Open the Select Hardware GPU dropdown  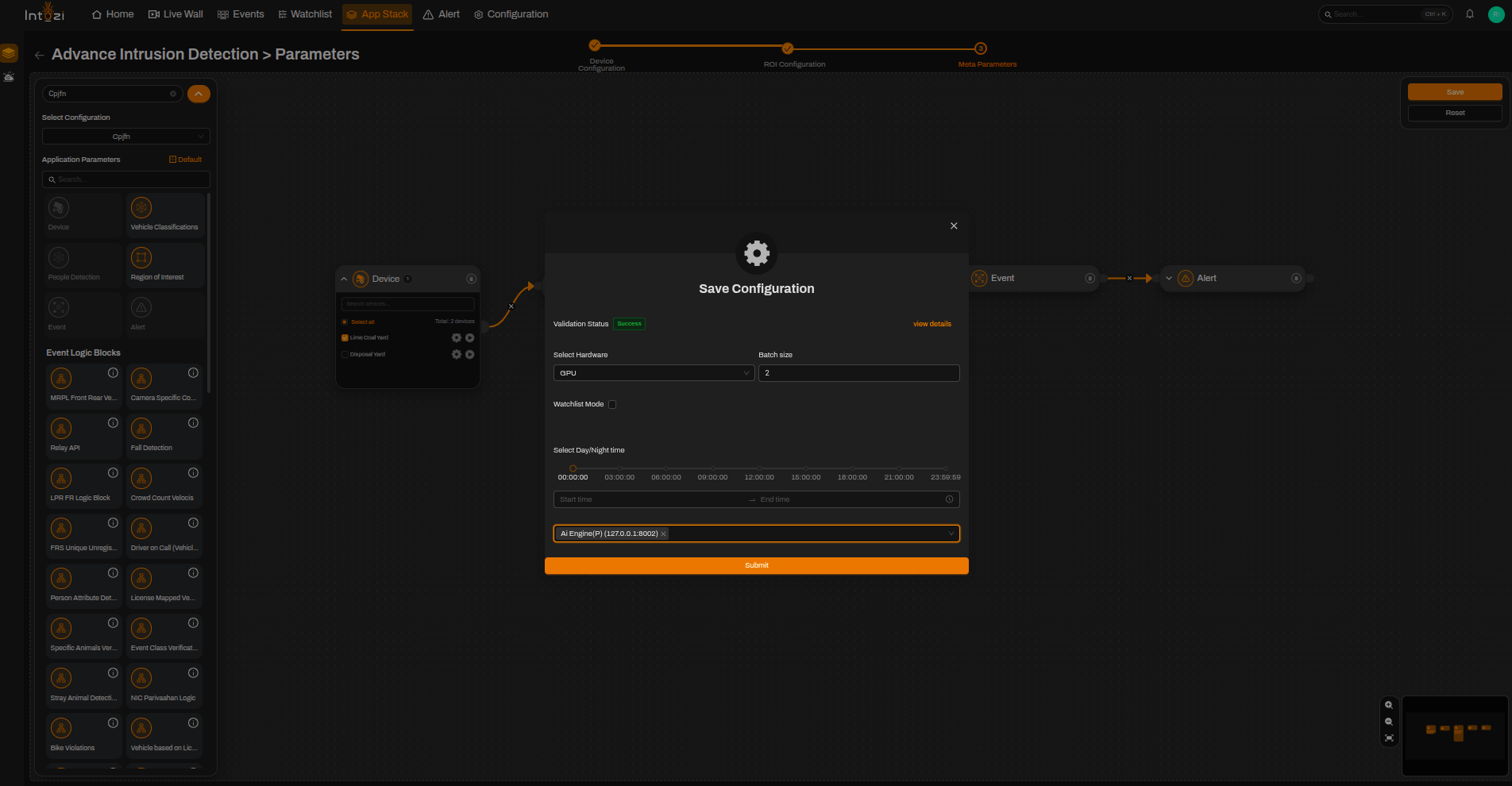pyautogui.click(x=654, y=373)
